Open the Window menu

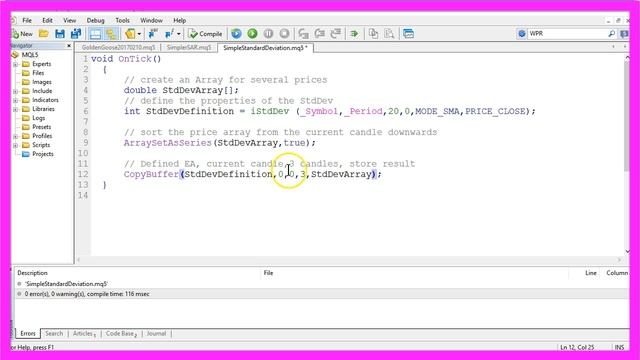(x=151, y=20)
